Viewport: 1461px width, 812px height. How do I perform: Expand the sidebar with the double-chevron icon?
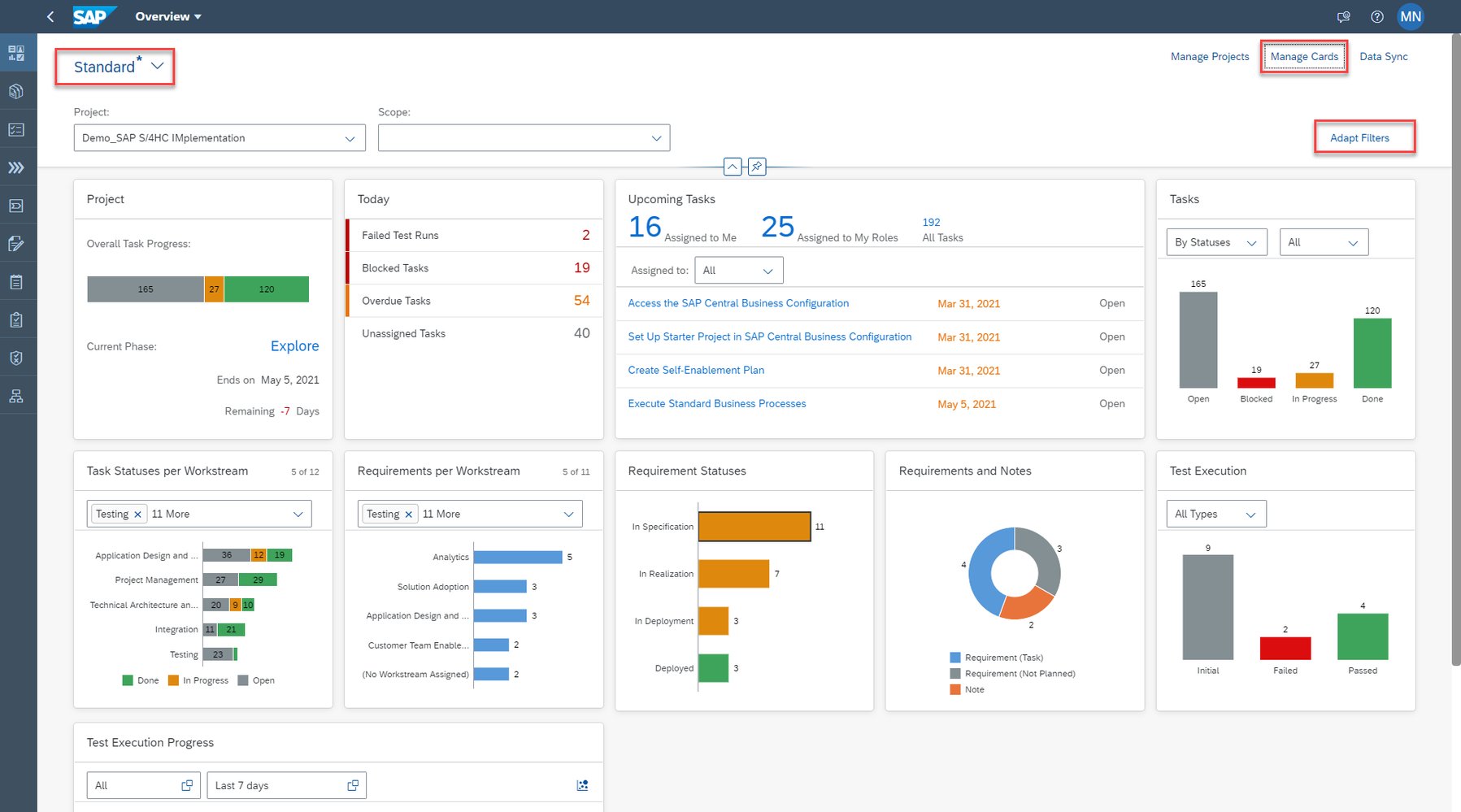[16, 167]
